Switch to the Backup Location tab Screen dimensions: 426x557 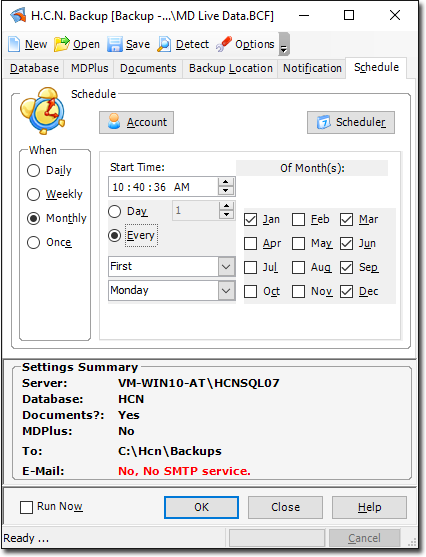coord(231,68)
